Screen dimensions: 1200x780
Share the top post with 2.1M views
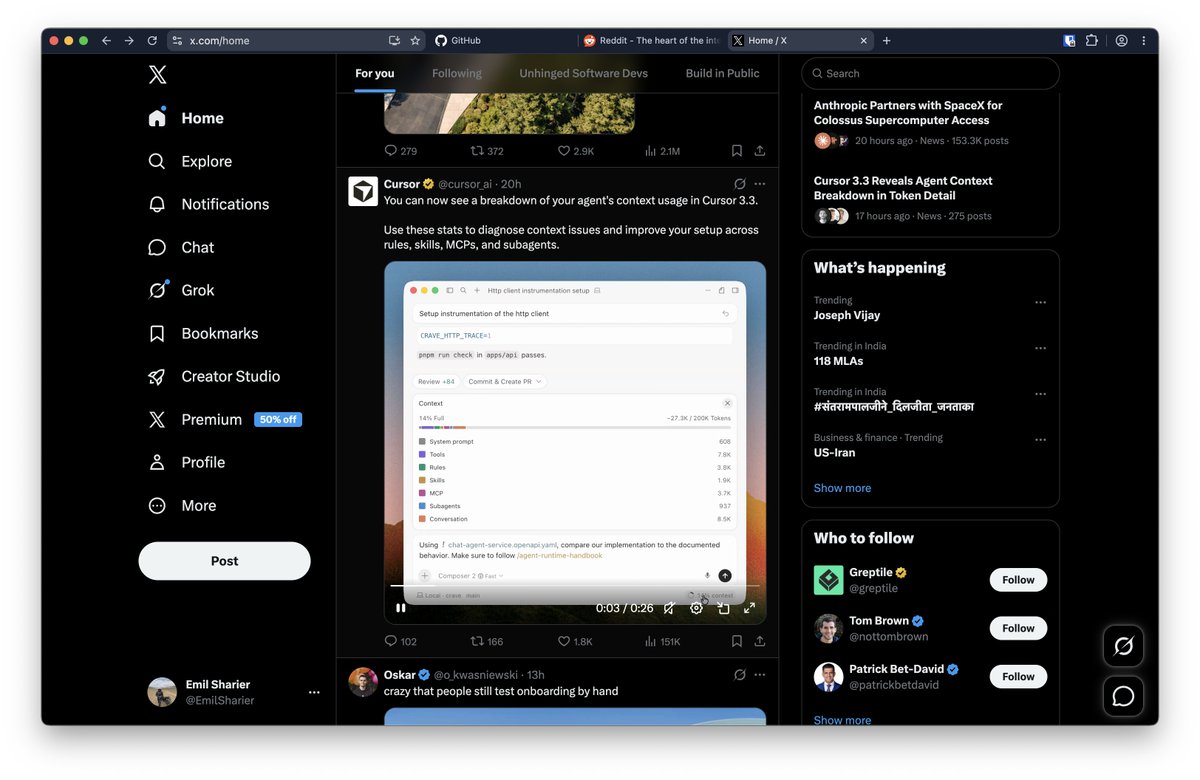760,151
